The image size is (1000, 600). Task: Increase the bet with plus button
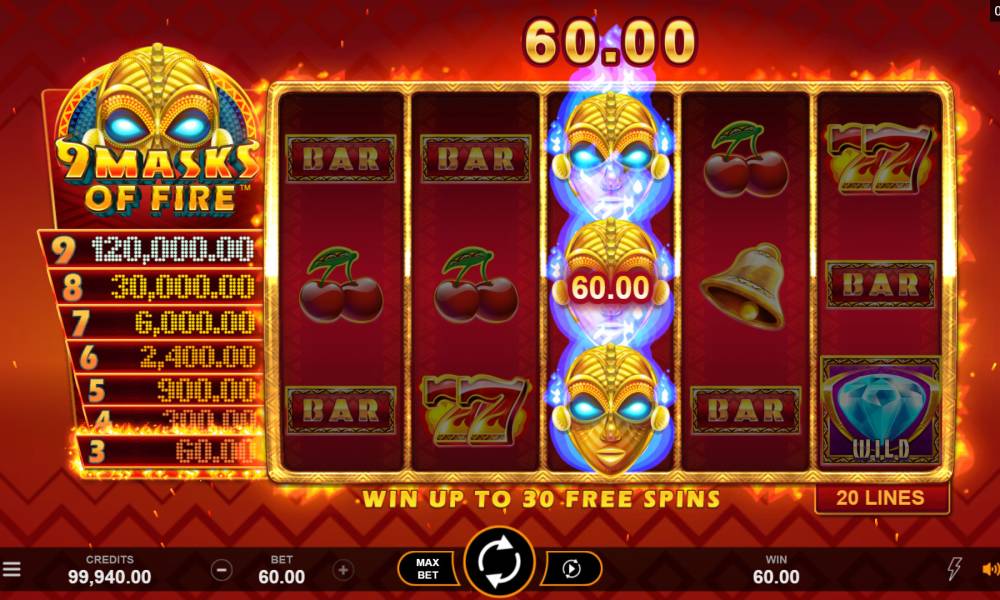click(x=343, y=569)
